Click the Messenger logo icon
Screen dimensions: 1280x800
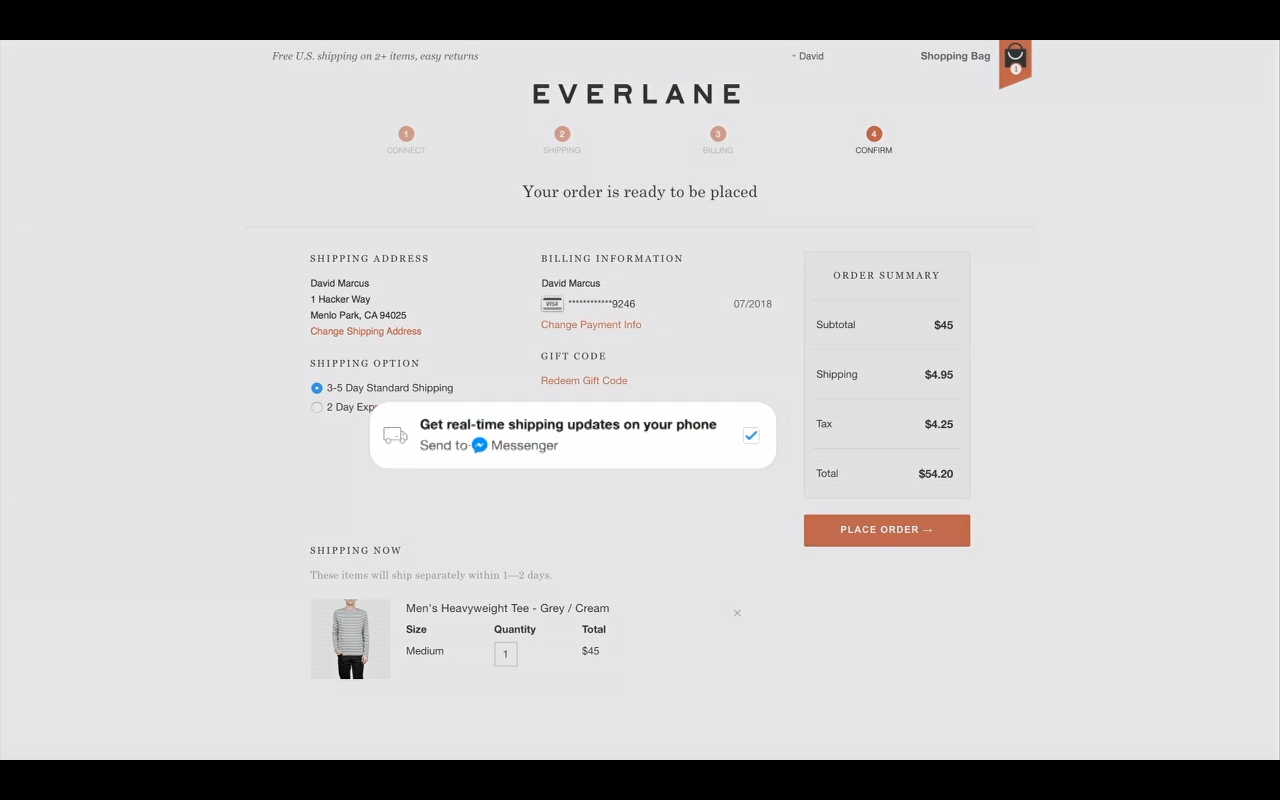(480, 445)
